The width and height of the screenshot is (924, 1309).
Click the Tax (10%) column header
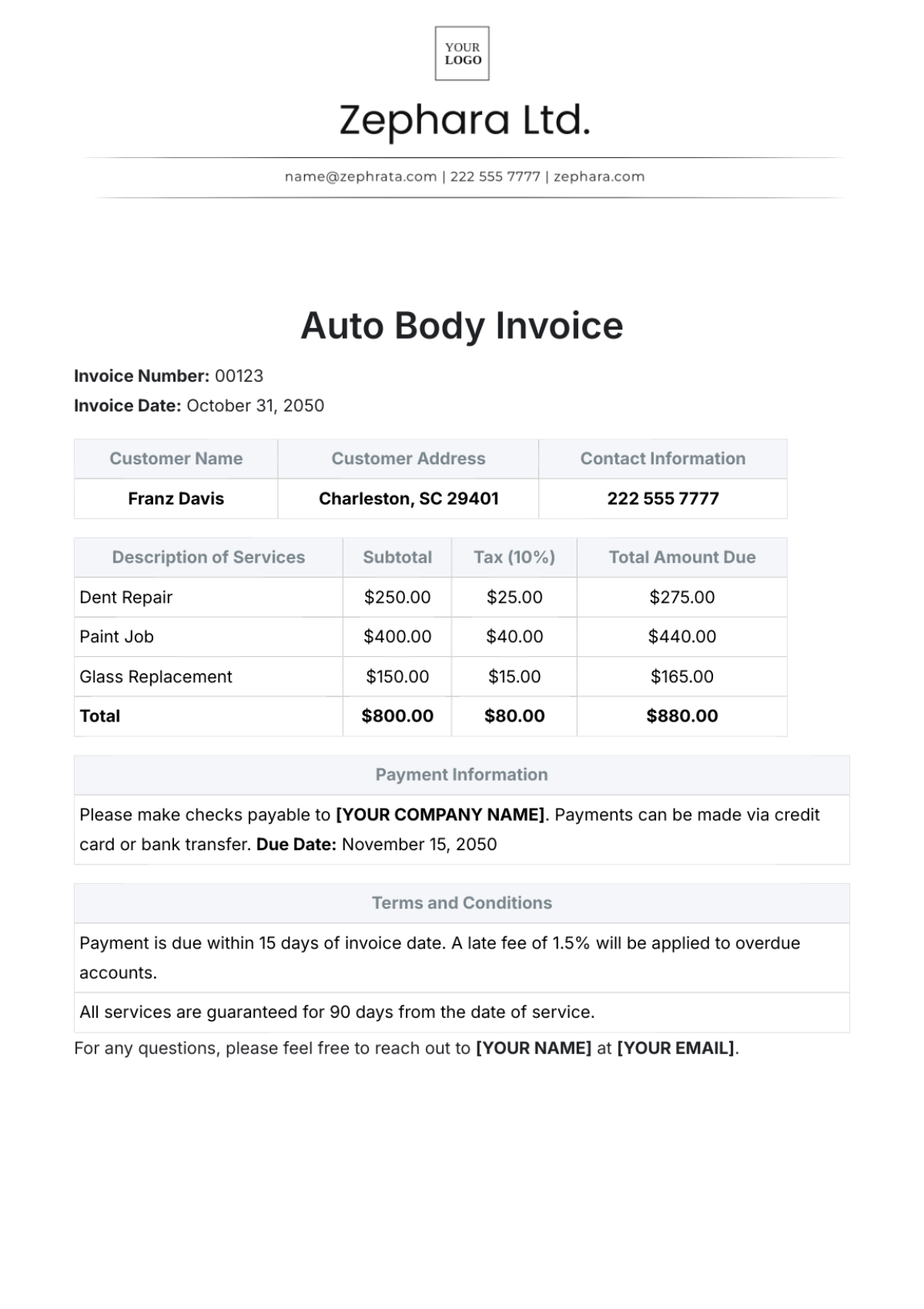pos(514,557)
